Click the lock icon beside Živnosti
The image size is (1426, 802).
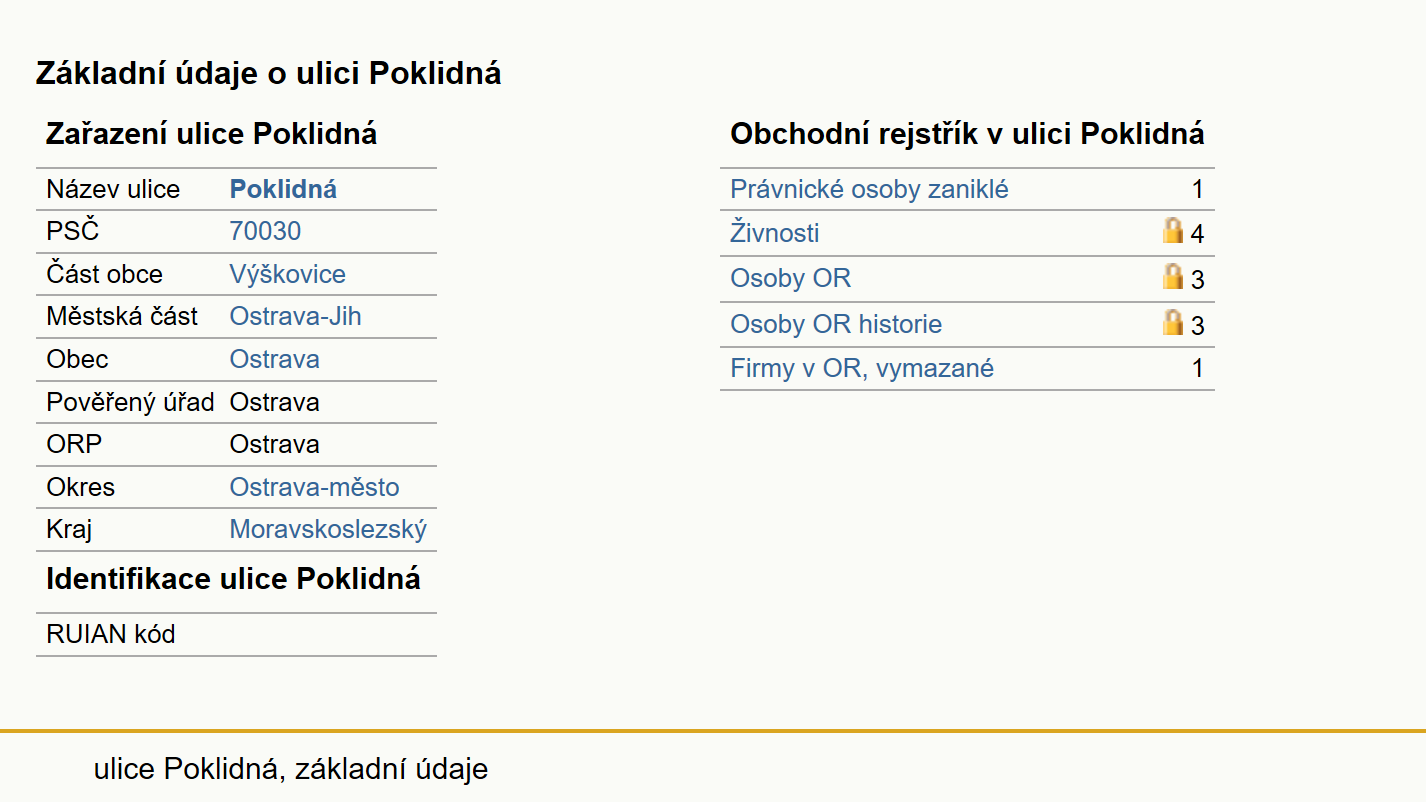click(1173, 231)
